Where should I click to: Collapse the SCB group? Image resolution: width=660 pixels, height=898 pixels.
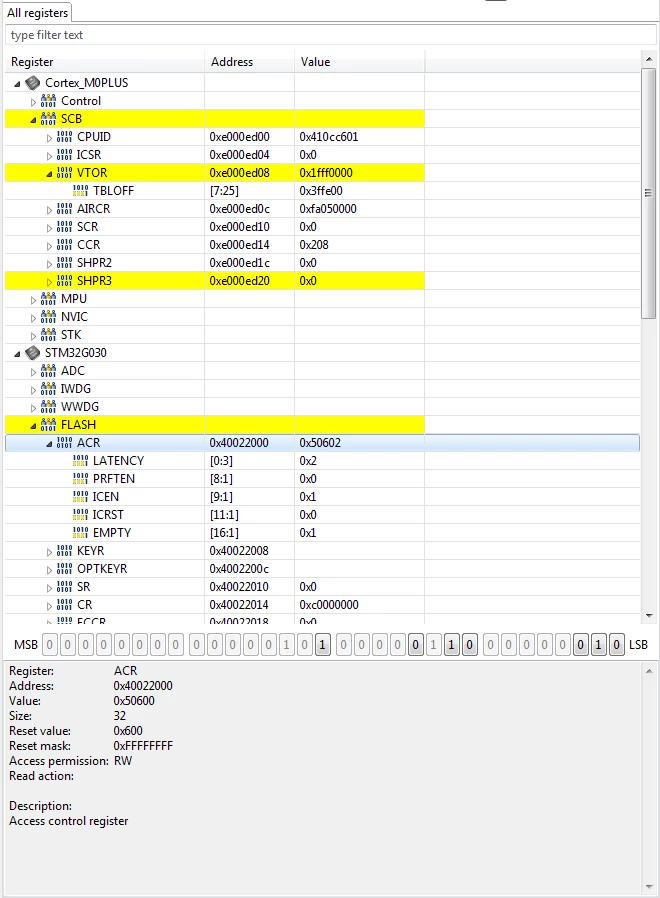pyautogui.click(x=33, y=120)
